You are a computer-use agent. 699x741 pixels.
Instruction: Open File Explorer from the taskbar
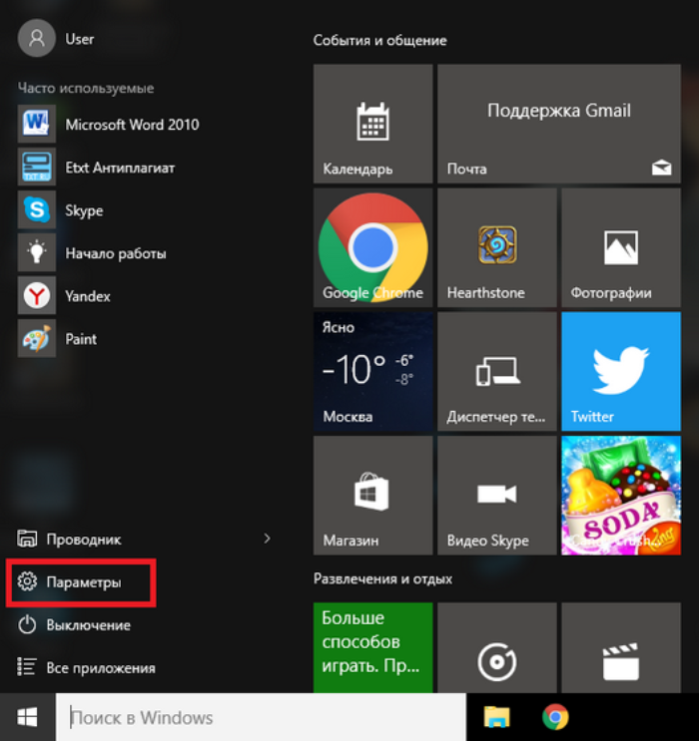coord(497,717)
